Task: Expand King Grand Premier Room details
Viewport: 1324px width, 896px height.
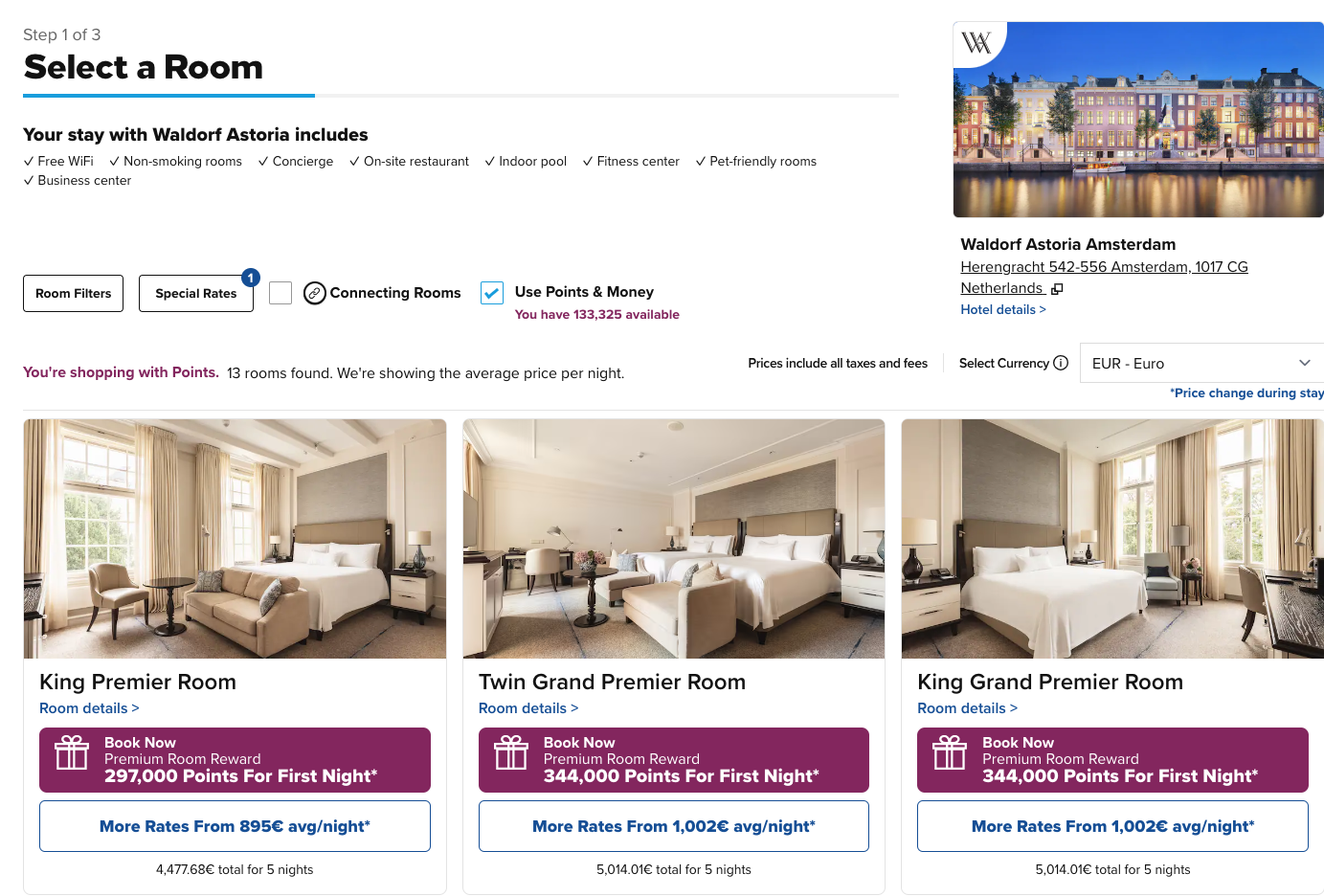Action: coord(967,708)
